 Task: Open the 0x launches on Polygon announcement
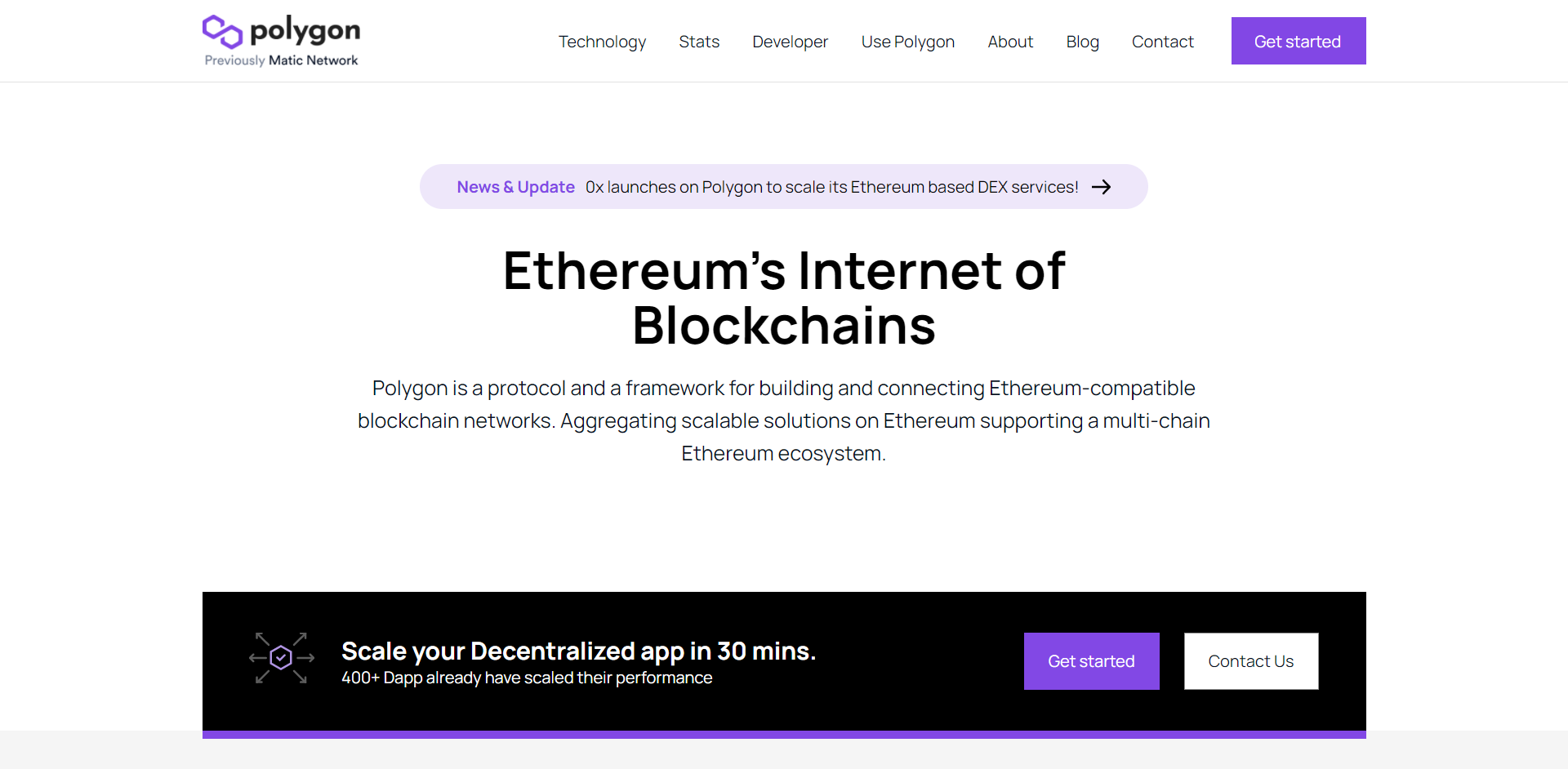tap(831, 187)
